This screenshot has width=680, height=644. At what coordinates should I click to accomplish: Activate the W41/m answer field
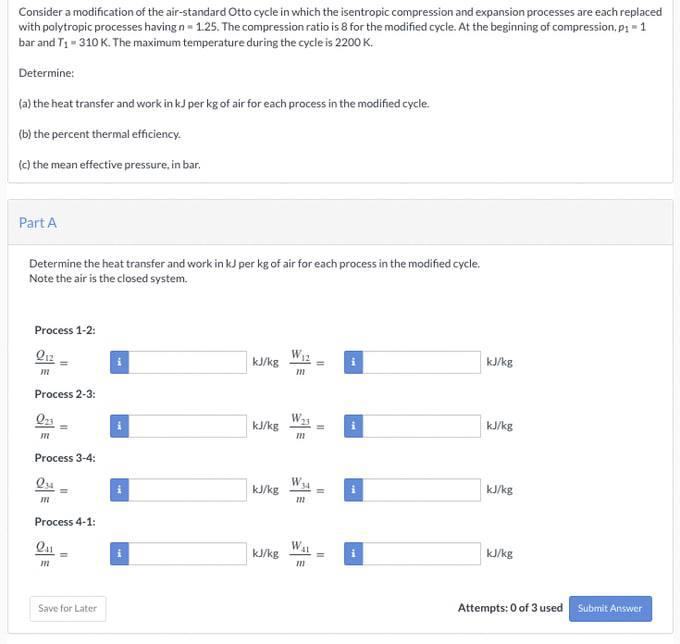pos(422,553)
